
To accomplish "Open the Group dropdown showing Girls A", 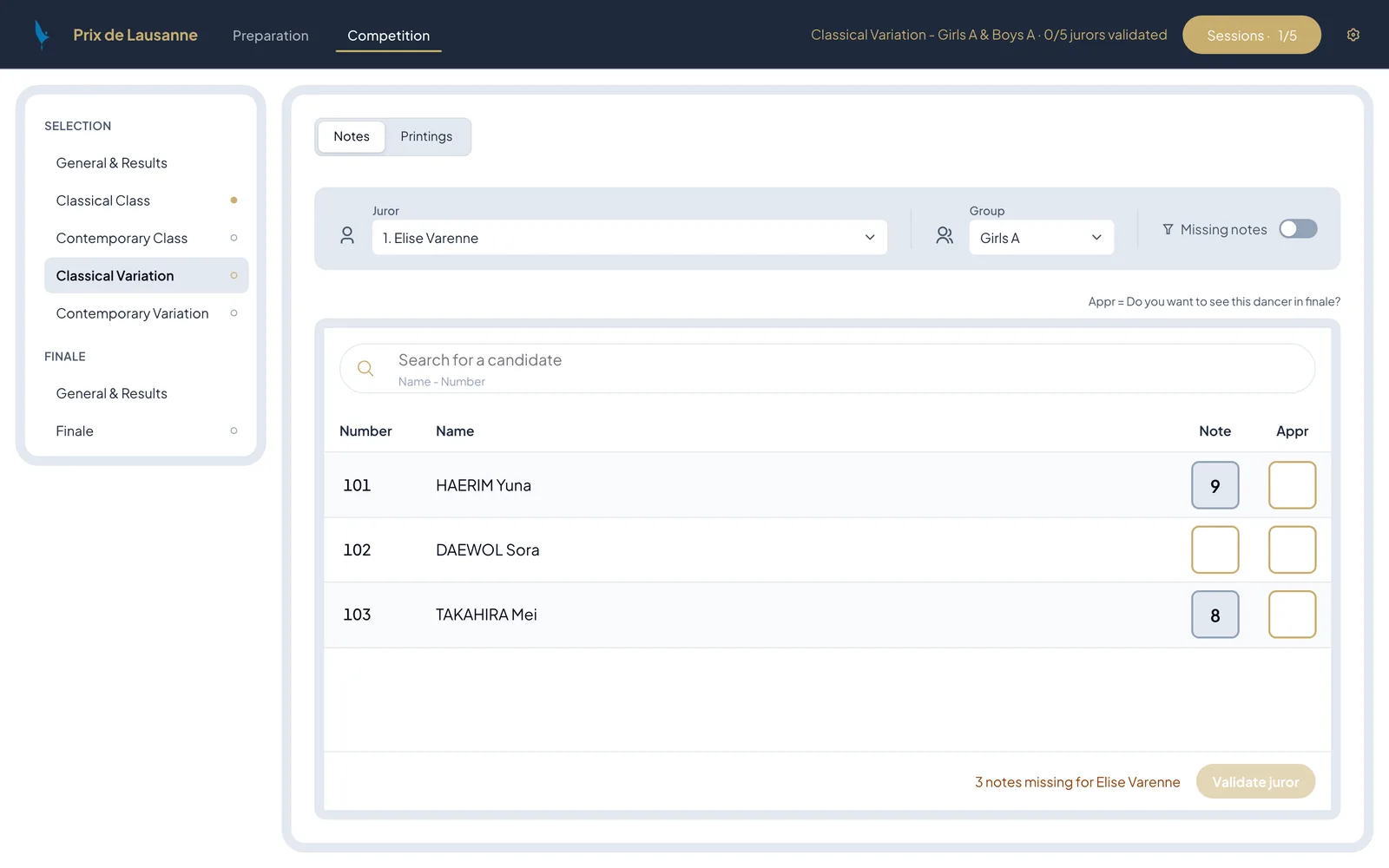I will click(x=1041, y=238).
